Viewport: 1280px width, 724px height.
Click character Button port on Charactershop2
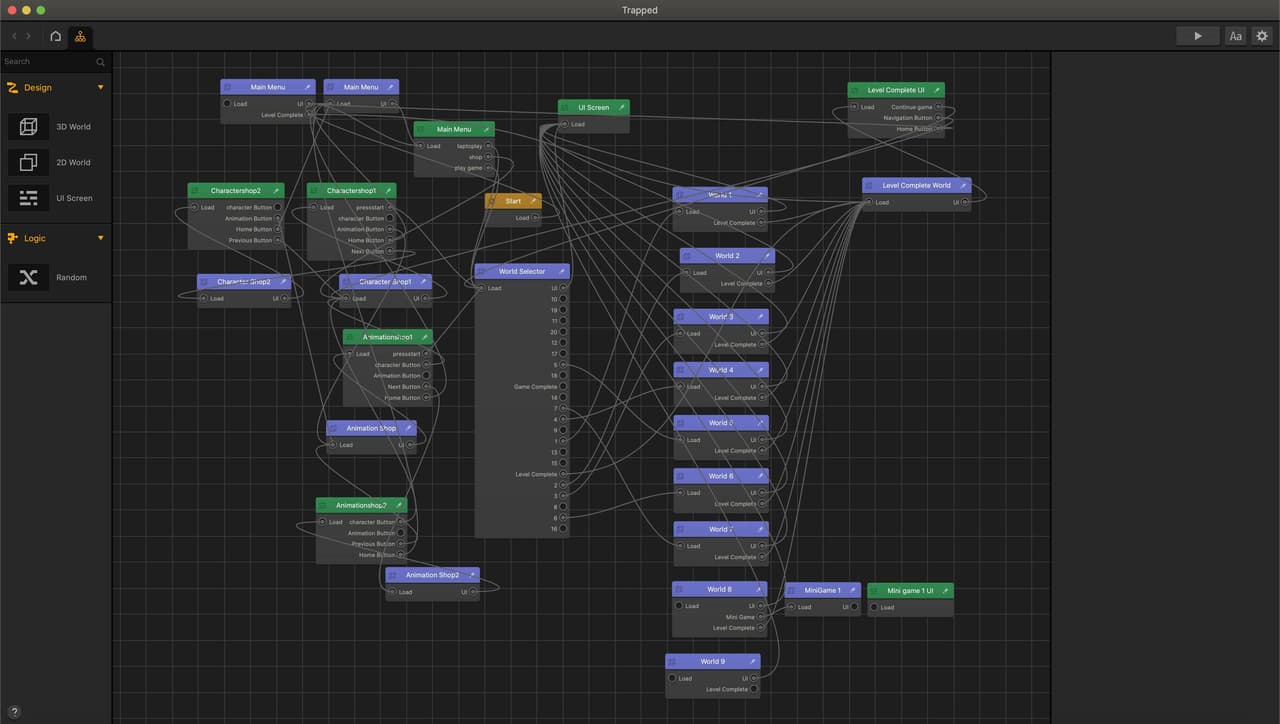point(278,207)
